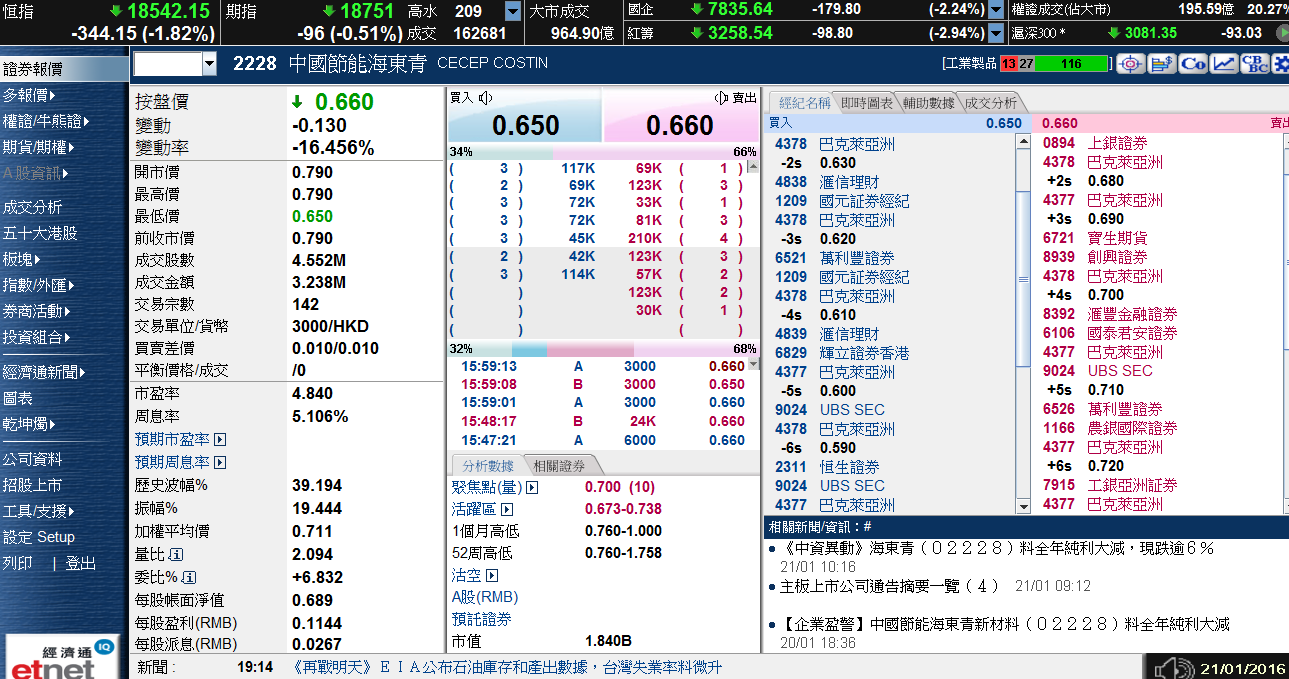Click the arrow icon next to 沽空
The image size is (1289, 679).
491,575
